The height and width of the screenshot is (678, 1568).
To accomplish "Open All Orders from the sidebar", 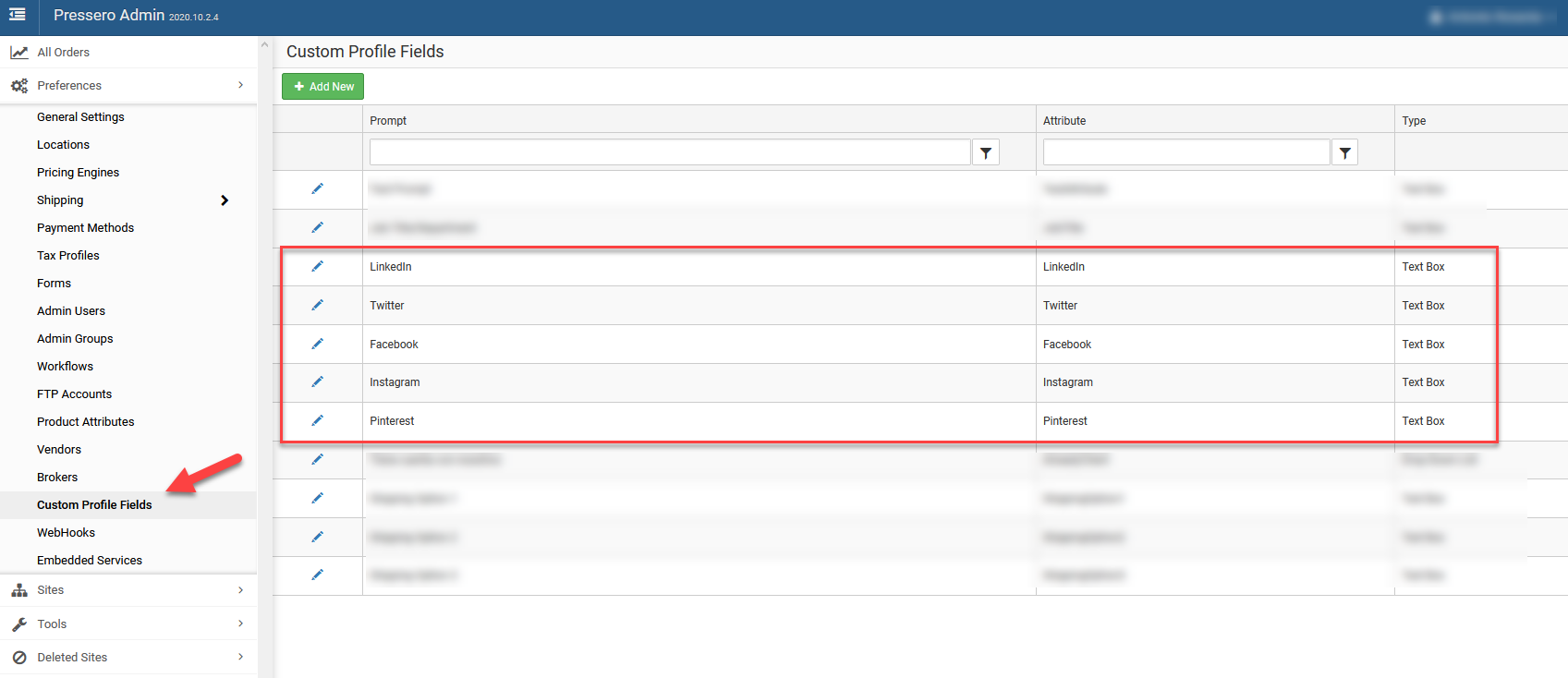I will 64,53.
